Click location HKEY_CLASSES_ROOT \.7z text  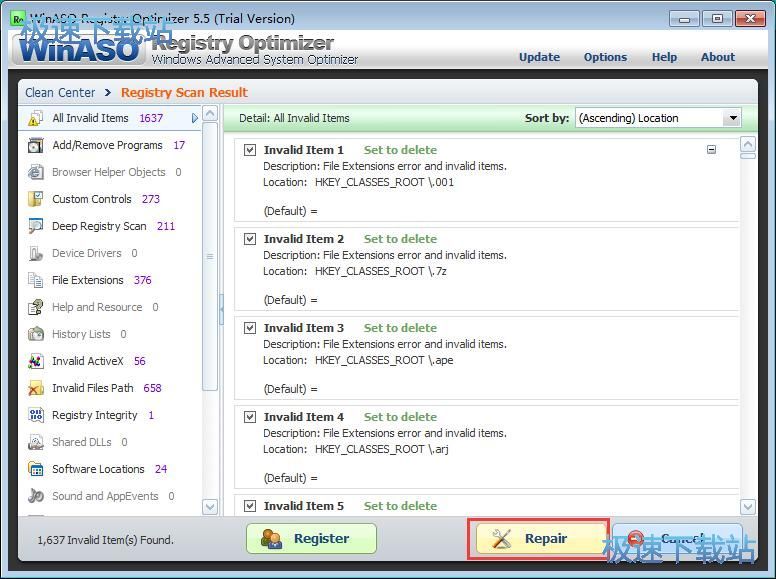coord(381,271)
